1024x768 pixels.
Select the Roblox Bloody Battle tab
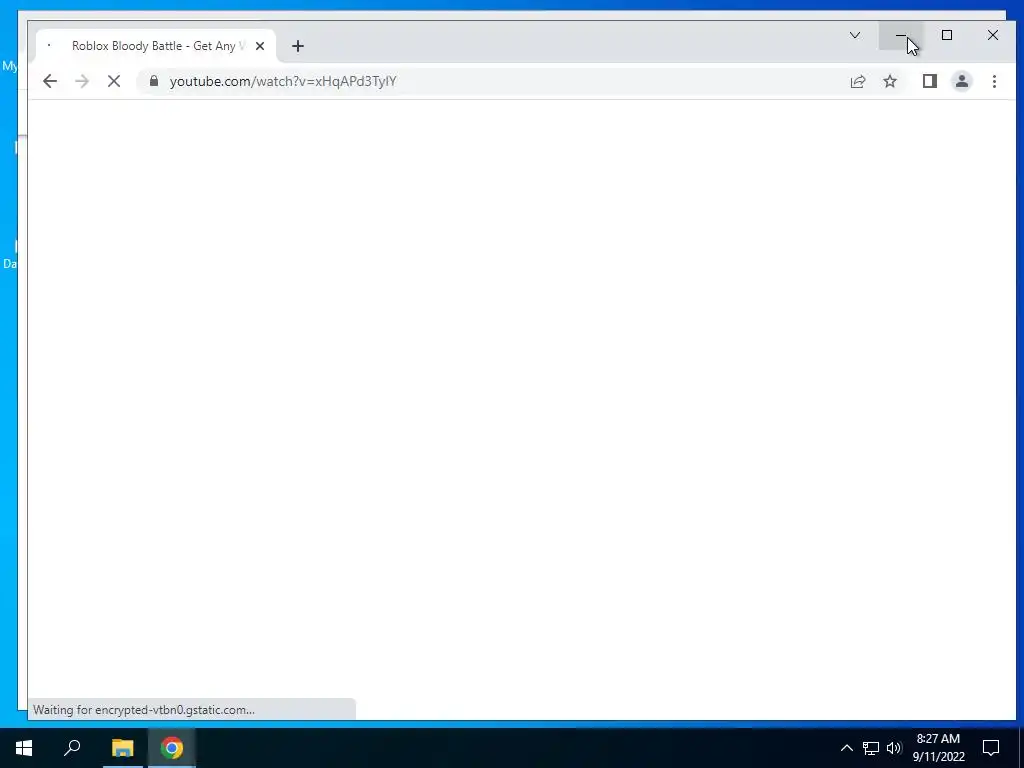[155, 46]
